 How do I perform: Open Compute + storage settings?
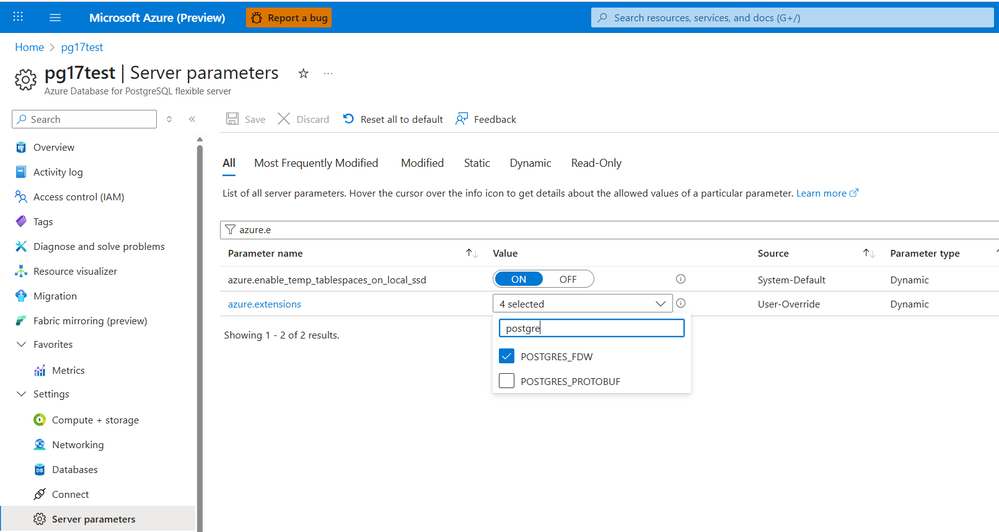point(98,420)
